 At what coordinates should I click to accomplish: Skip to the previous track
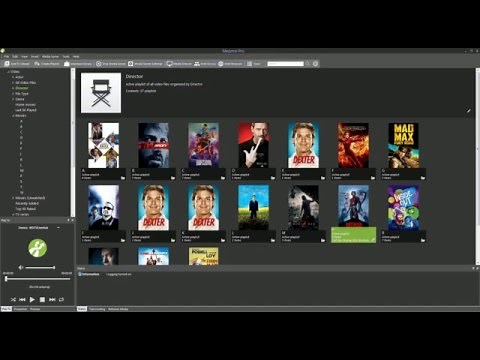point(22,299)
